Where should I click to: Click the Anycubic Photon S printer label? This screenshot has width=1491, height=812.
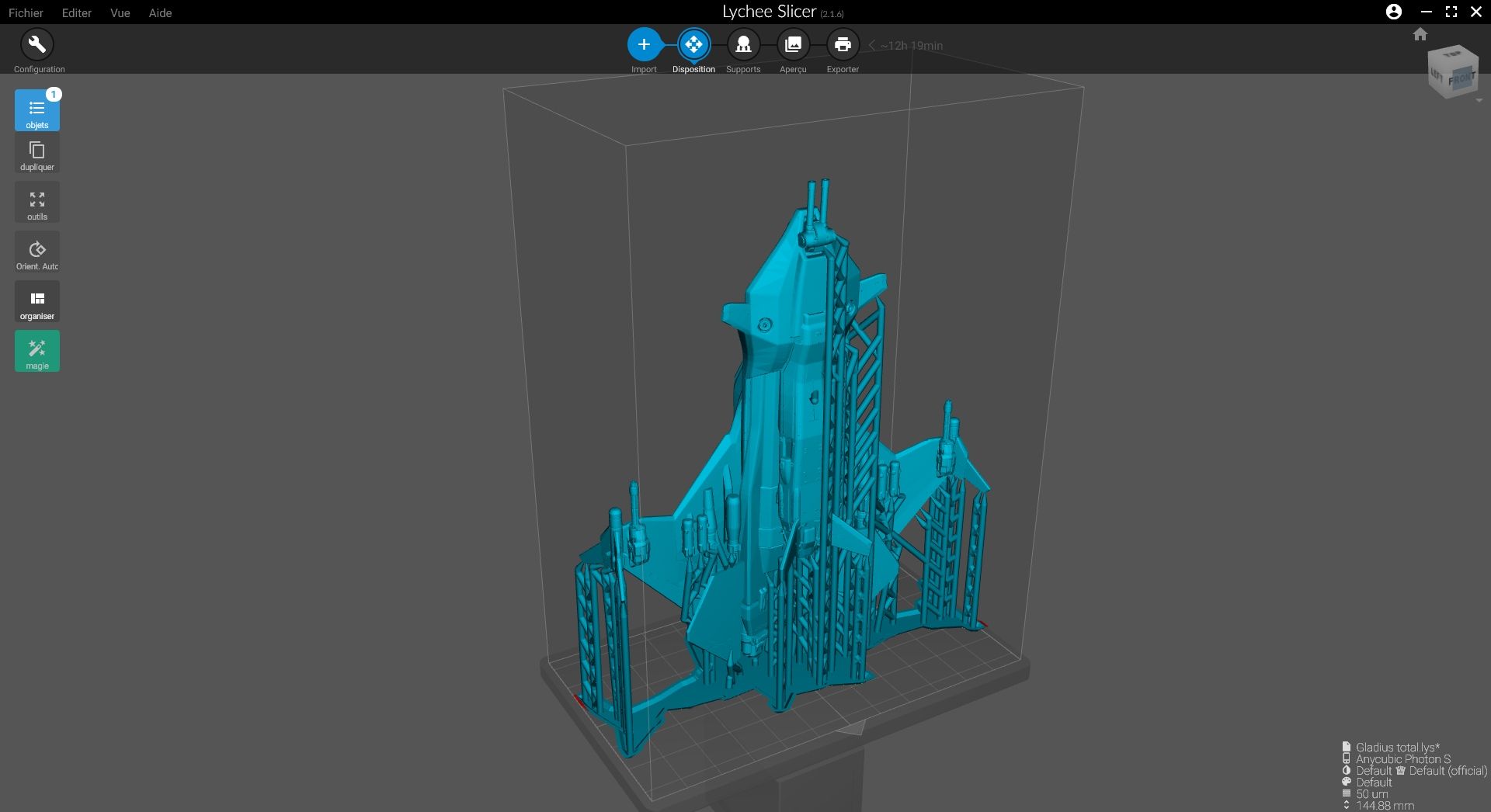(1402, 759)
